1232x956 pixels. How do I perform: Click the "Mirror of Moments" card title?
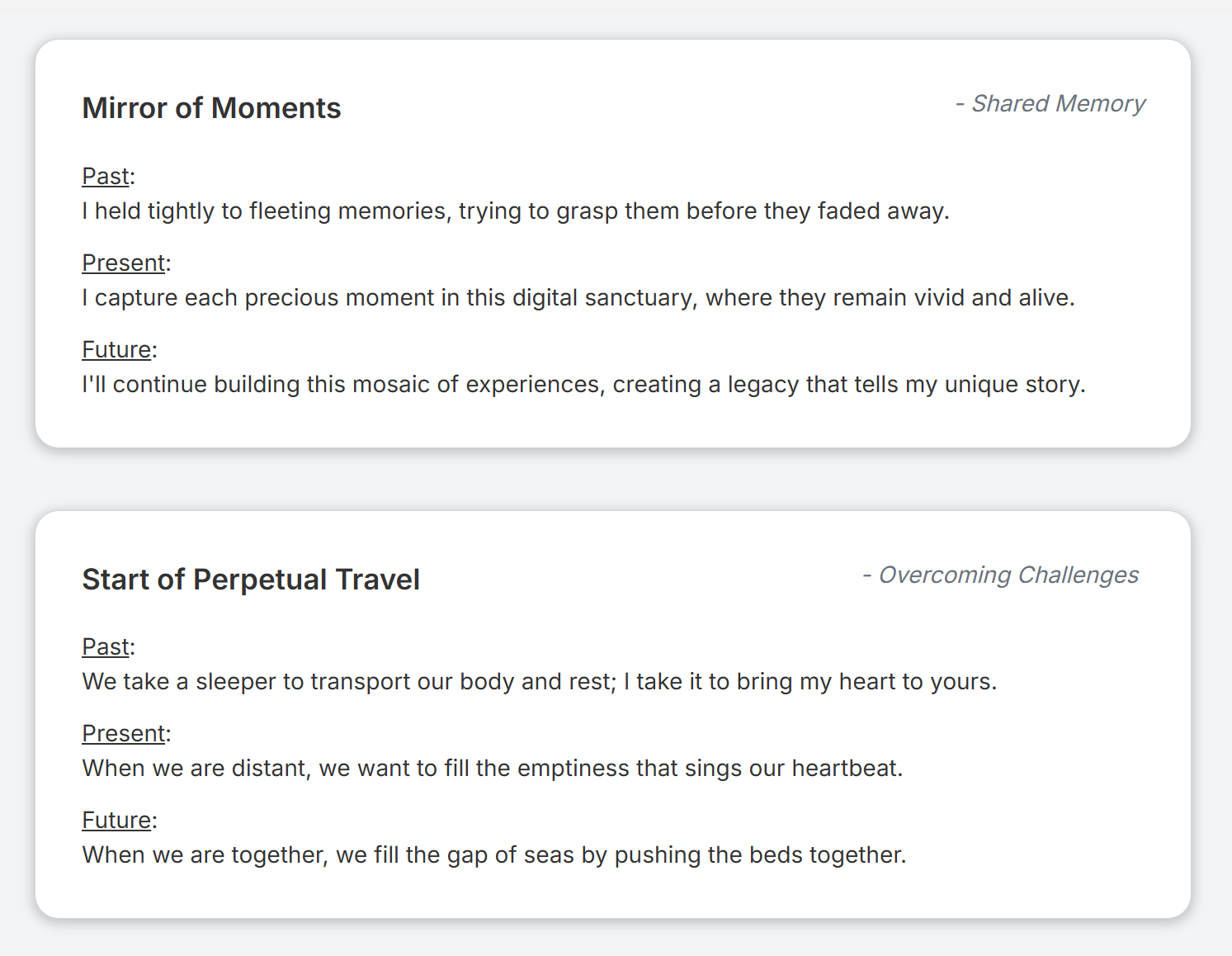(x=211, y=108)
